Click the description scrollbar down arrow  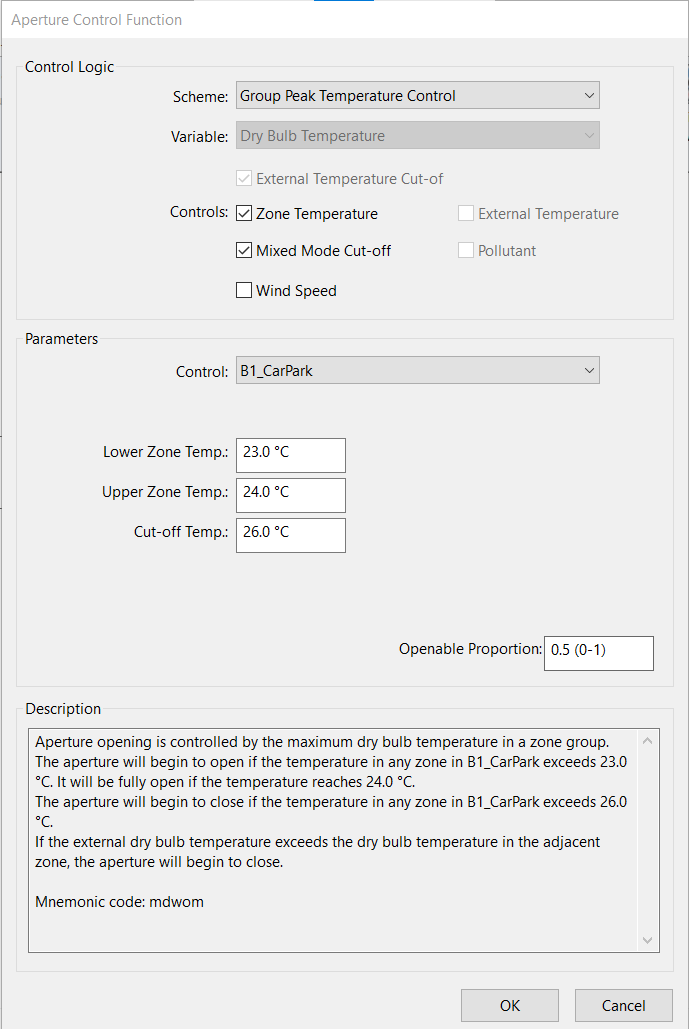[x=648, y=940]
